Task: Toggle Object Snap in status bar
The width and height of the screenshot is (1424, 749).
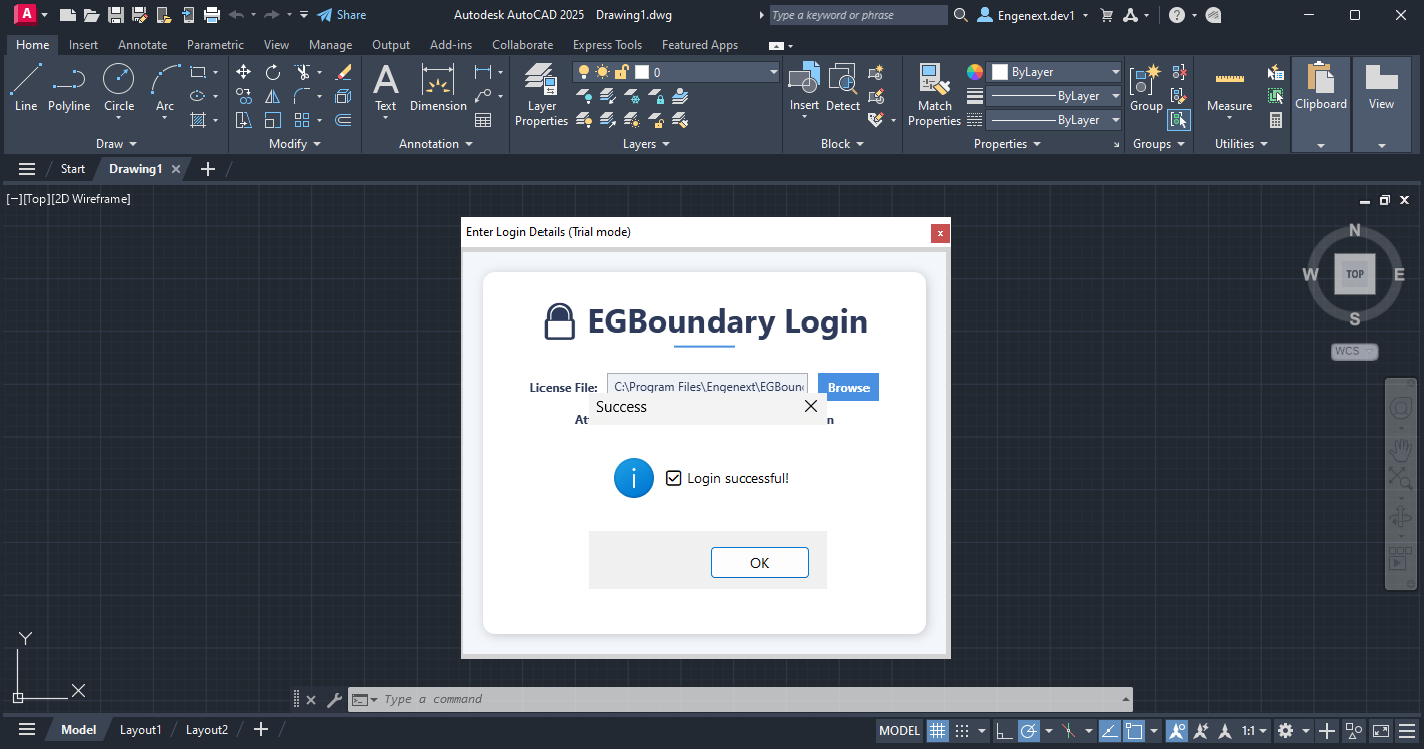Action: [1134, 731]
